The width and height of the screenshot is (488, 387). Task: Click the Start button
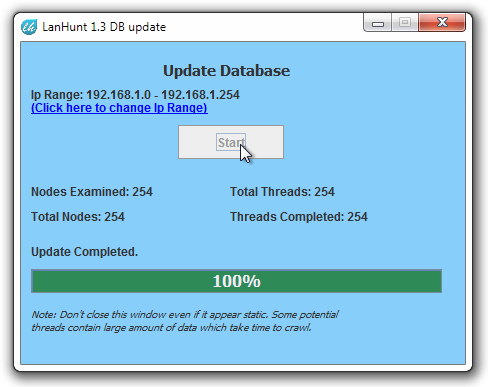[x=231, y=142]
